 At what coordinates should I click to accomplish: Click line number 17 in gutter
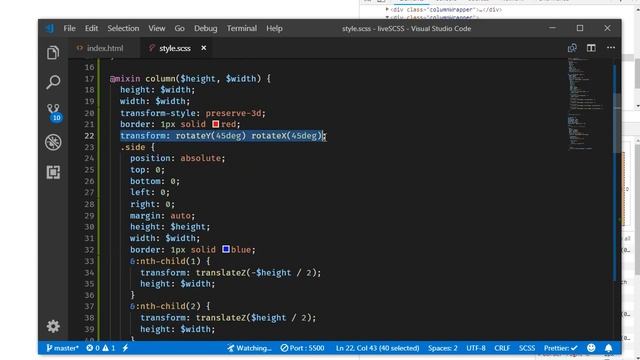point(89,78)
